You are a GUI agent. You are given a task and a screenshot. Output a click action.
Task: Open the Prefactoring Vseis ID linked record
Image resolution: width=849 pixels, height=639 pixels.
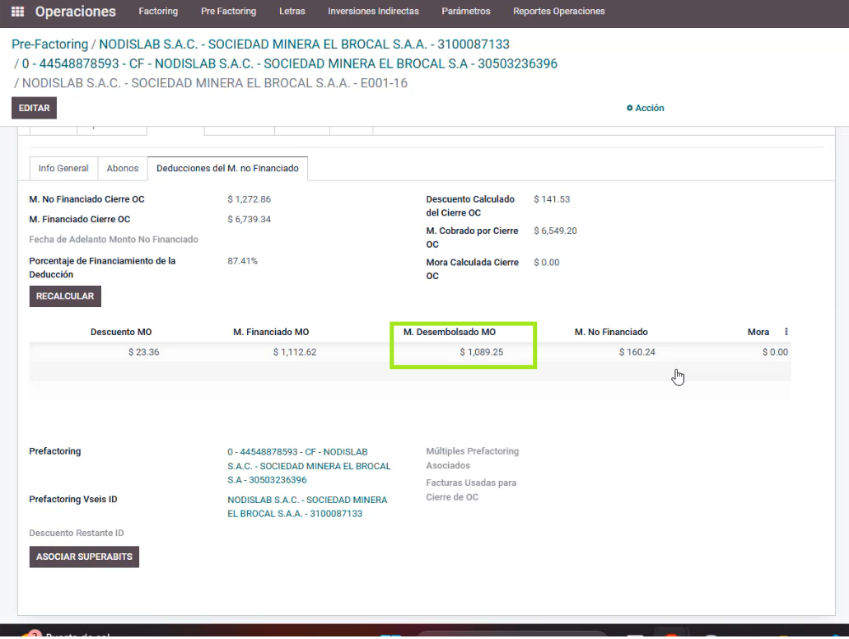tap(307, 506)
